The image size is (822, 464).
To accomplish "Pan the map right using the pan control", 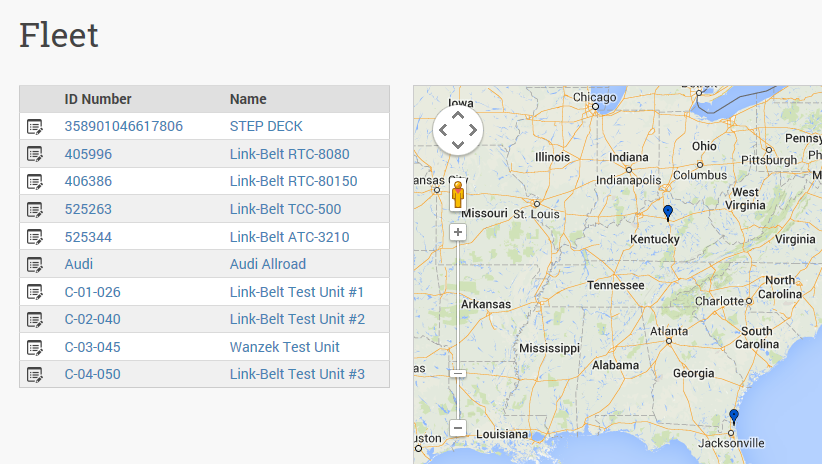I will pos(473,130).
